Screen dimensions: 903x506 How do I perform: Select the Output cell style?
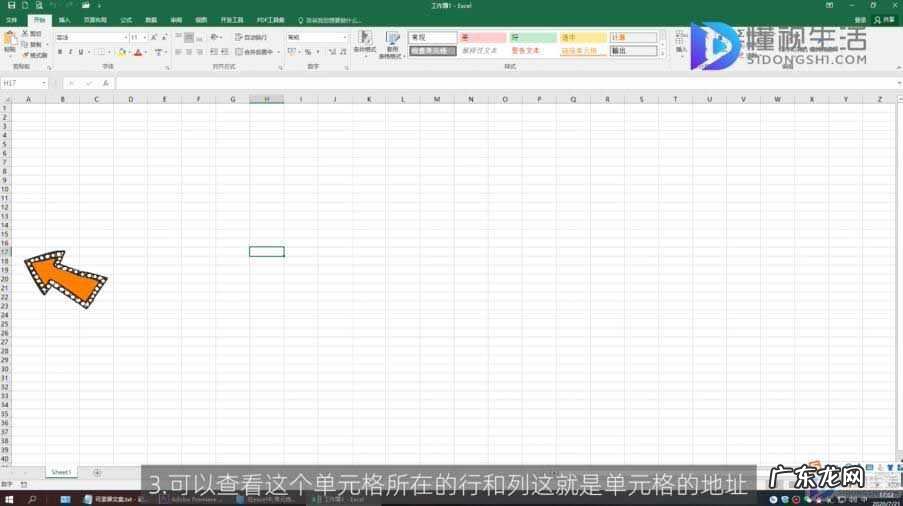coord(633,51)
